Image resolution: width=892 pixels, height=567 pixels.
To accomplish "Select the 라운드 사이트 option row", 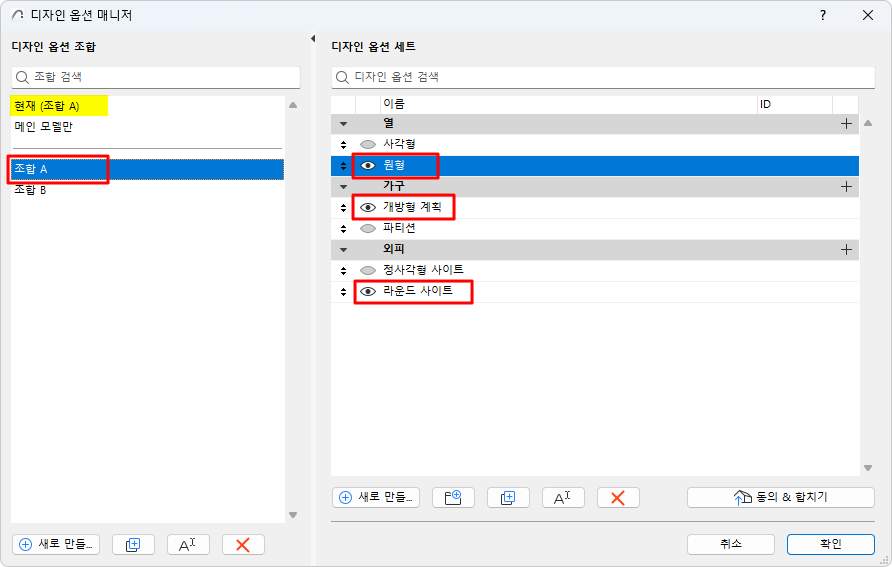I will pyautogui.click(x=594, y=291).
